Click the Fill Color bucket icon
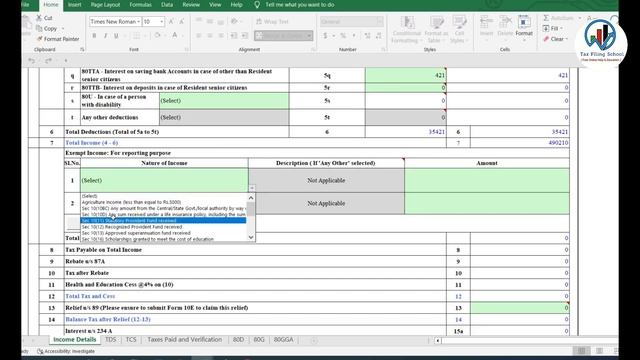Image resolution: width=640 pixels, height=360 pixels. (158, 36)
